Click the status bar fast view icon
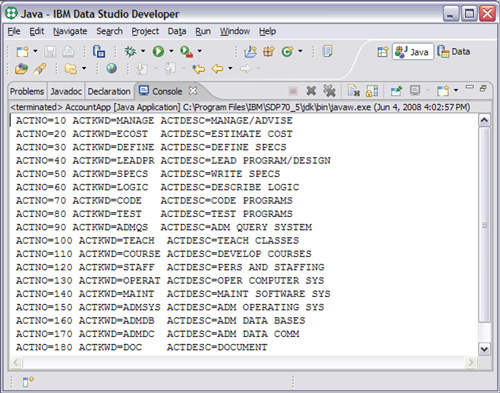 (28, 381)
